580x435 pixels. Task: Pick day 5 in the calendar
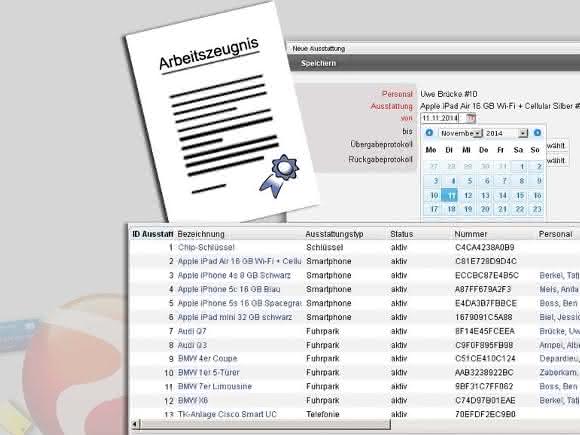click(x=468, y=181)
